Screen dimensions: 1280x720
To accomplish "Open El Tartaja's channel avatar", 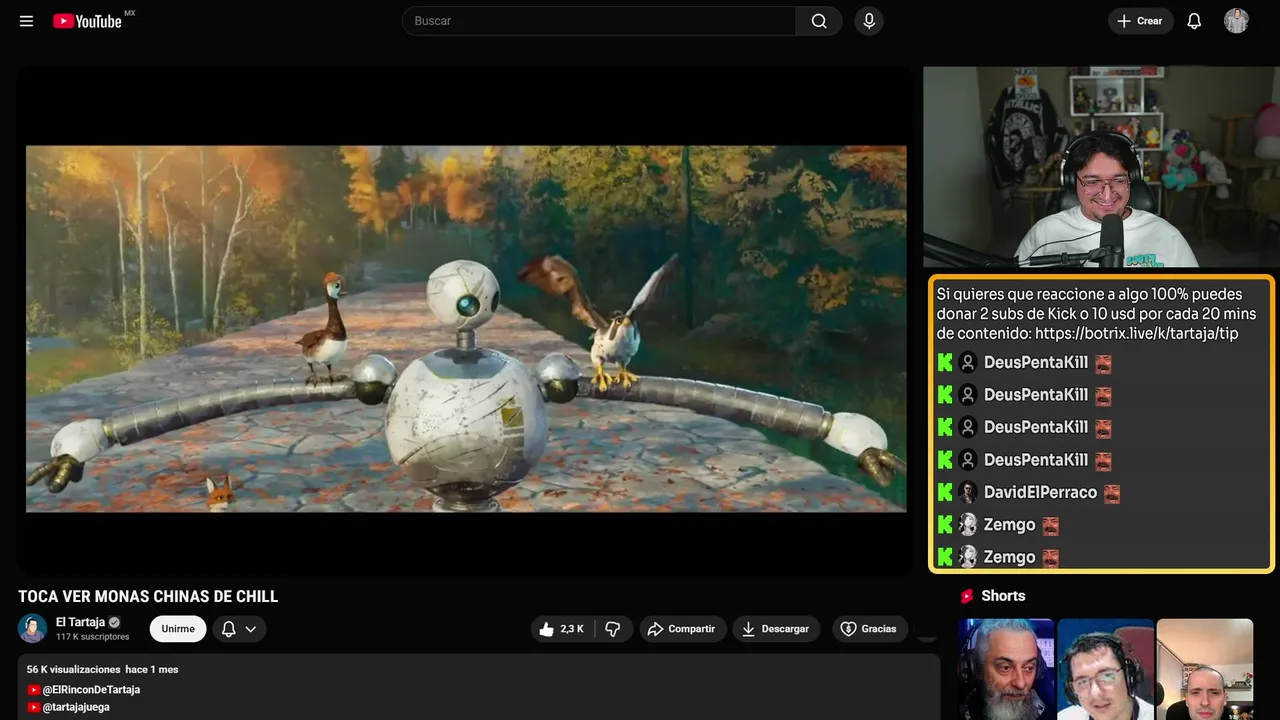I will click(x=33, y=628).
